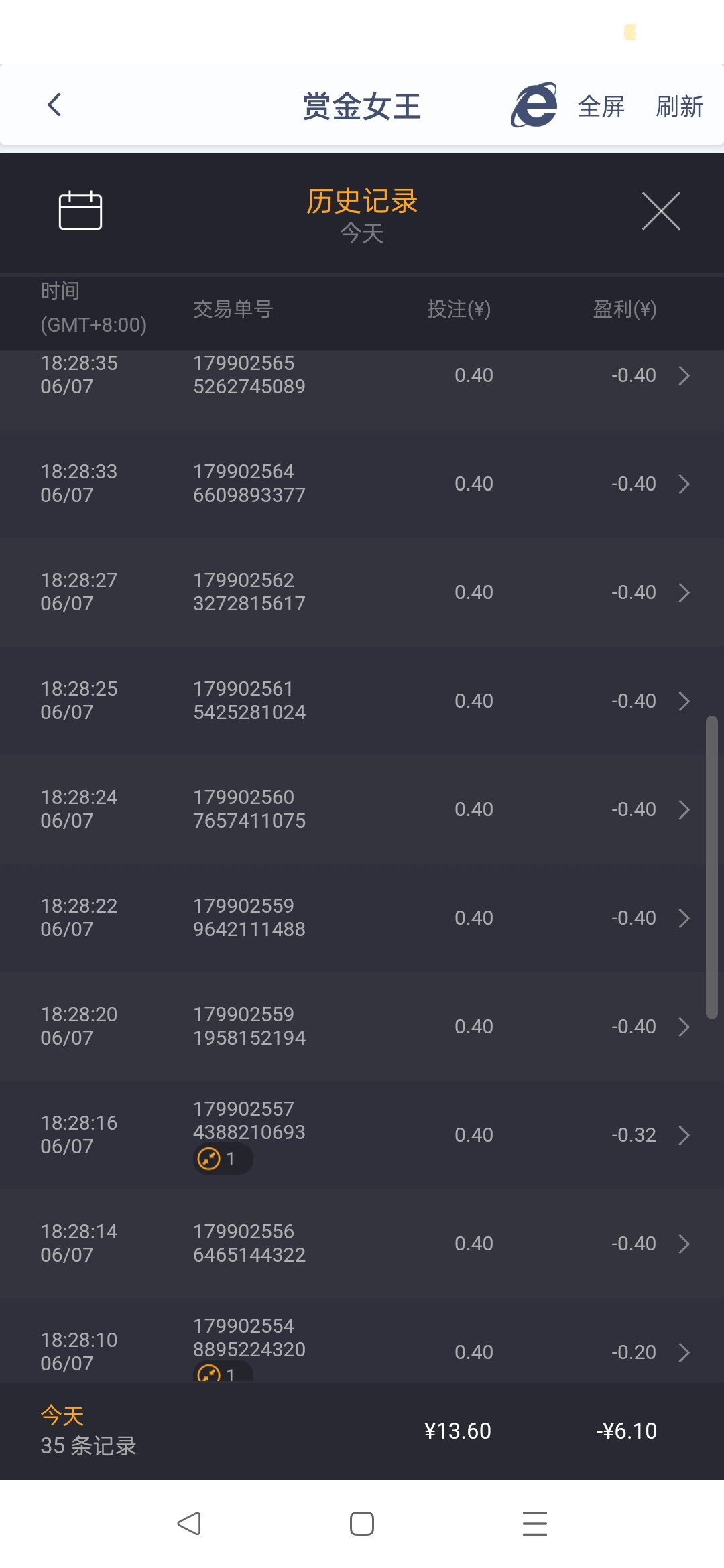
Task: Close the 历史记录 history panel
Action: click(x=661, y=211)
